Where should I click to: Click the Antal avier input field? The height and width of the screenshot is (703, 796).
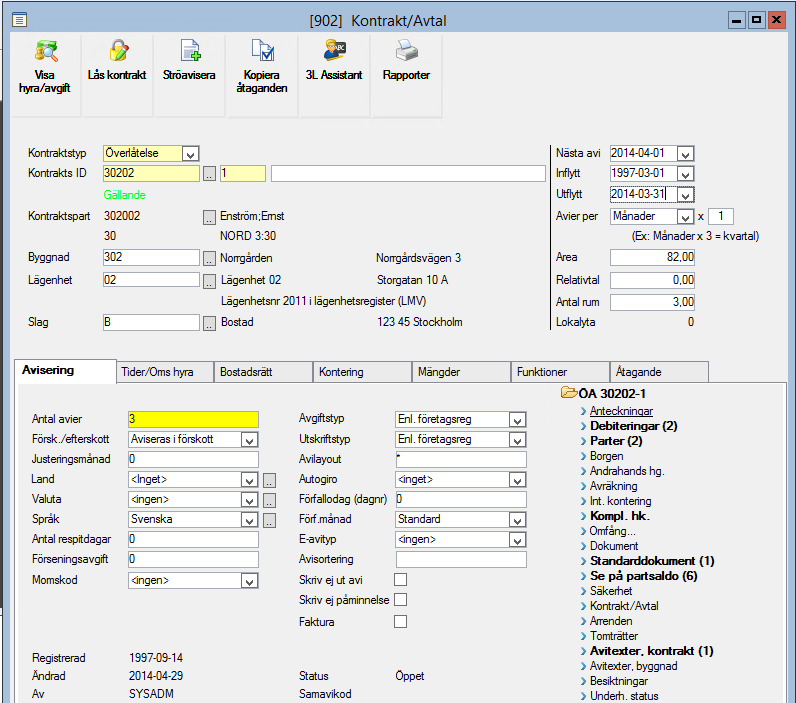pos(193,419)
